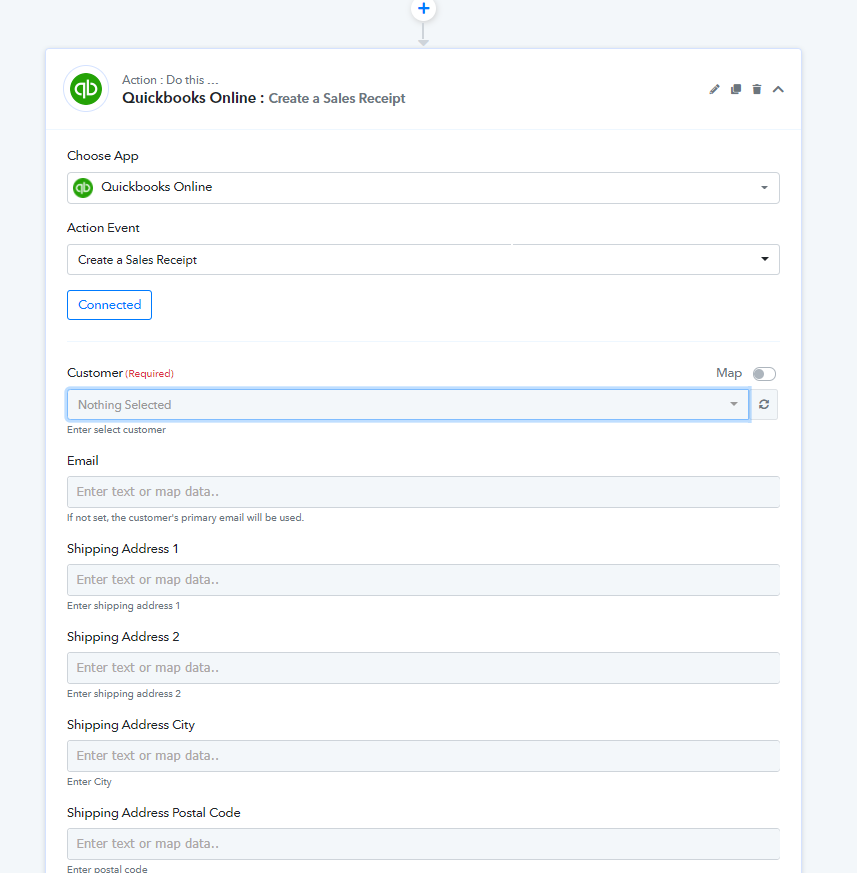Click the Shipping Address Postal Code field
The height and width of the screenshot is (873, 857).
[423, 844]
